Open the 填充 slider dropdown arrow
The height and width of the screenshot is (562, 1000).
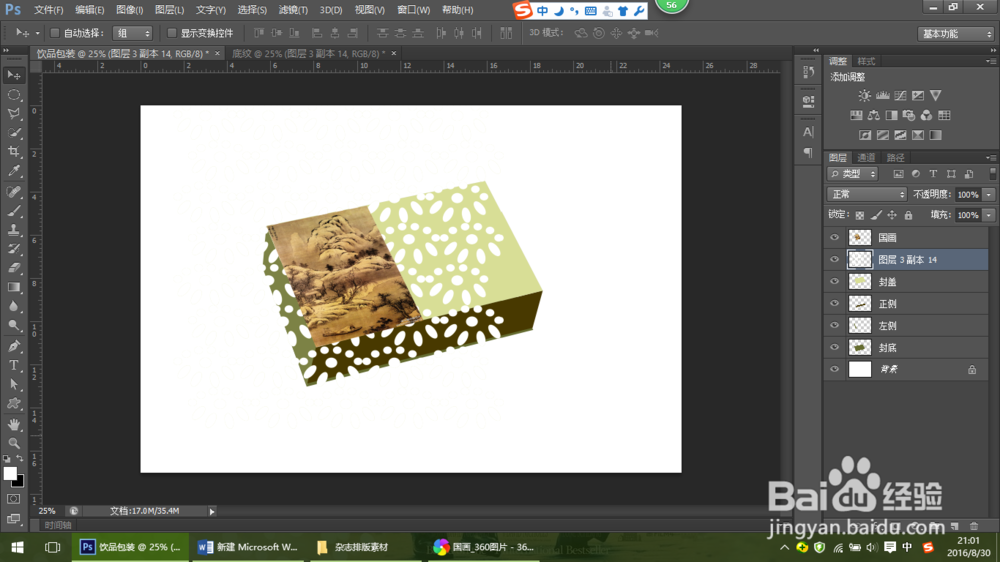pyautogui.click(x=989, y=215)
